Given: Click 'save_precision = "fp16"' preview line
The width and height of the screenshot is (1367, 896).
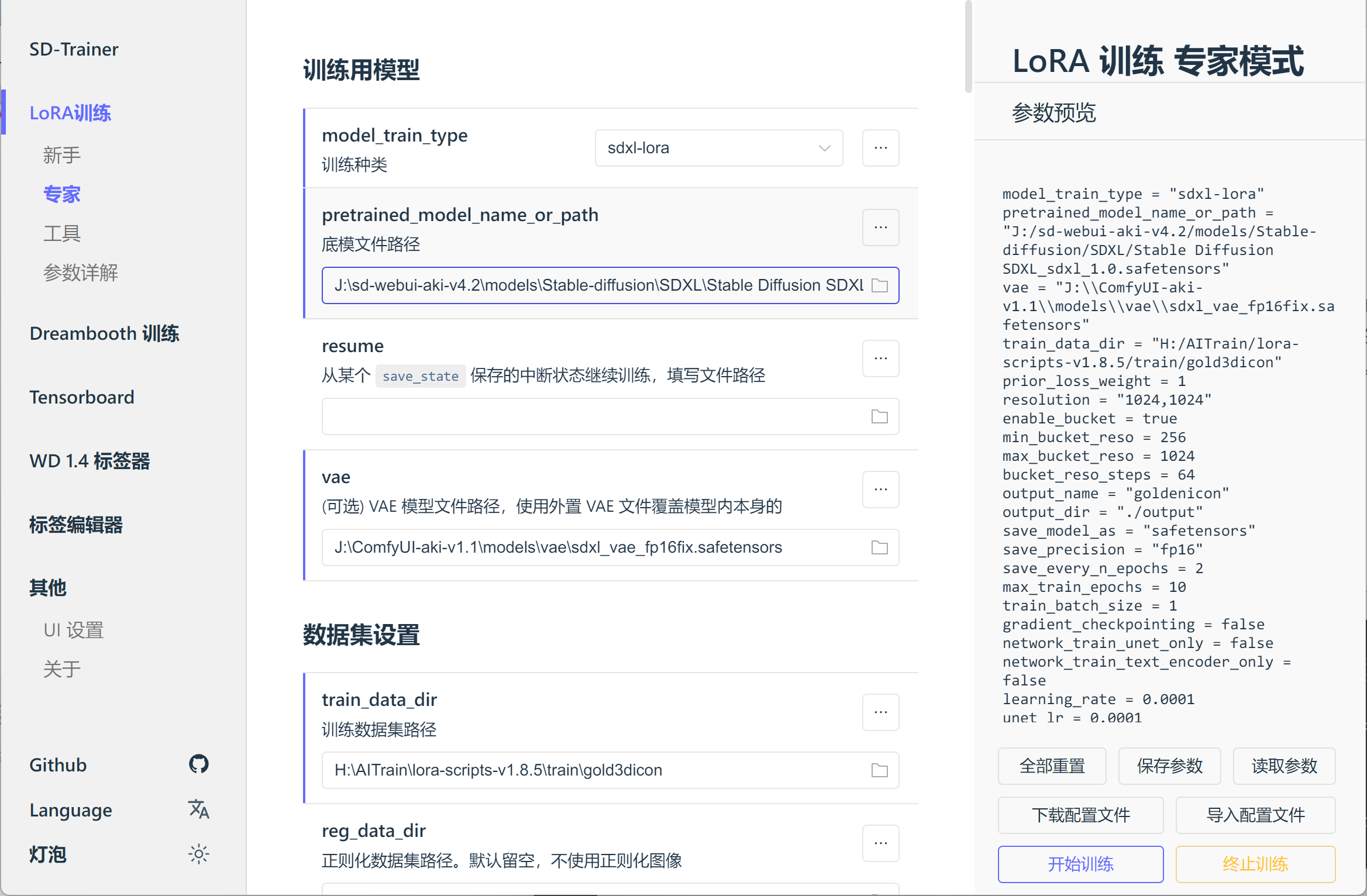Looking at the screenshot, I should coord(1103,549).
